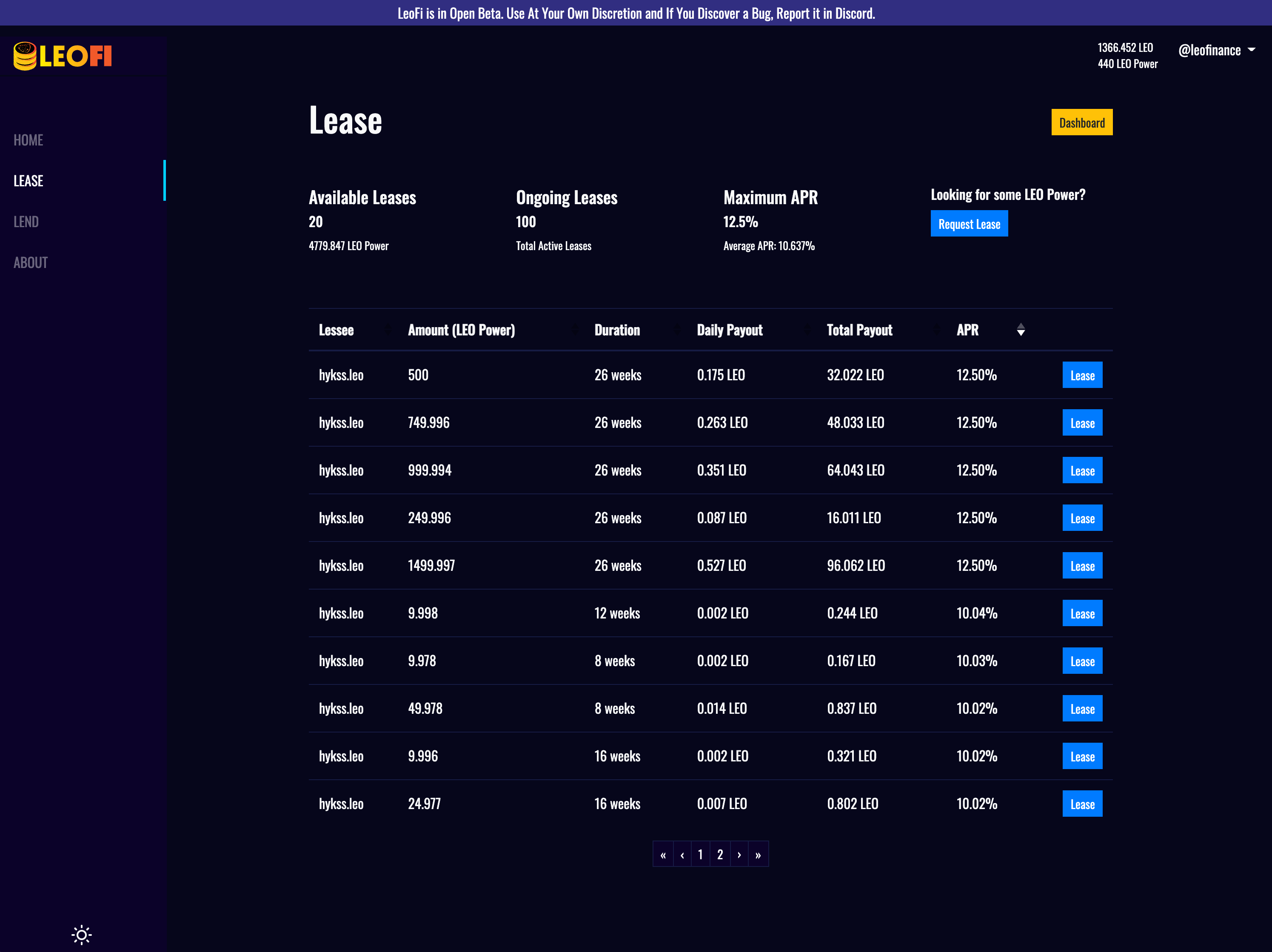
Task: Go to next page with › arrow
Action: (739, 855)
